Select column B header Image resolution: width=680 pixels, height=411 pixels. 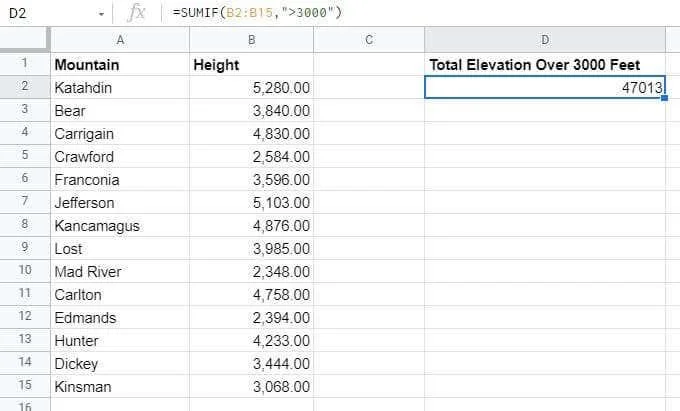(252, 40)
